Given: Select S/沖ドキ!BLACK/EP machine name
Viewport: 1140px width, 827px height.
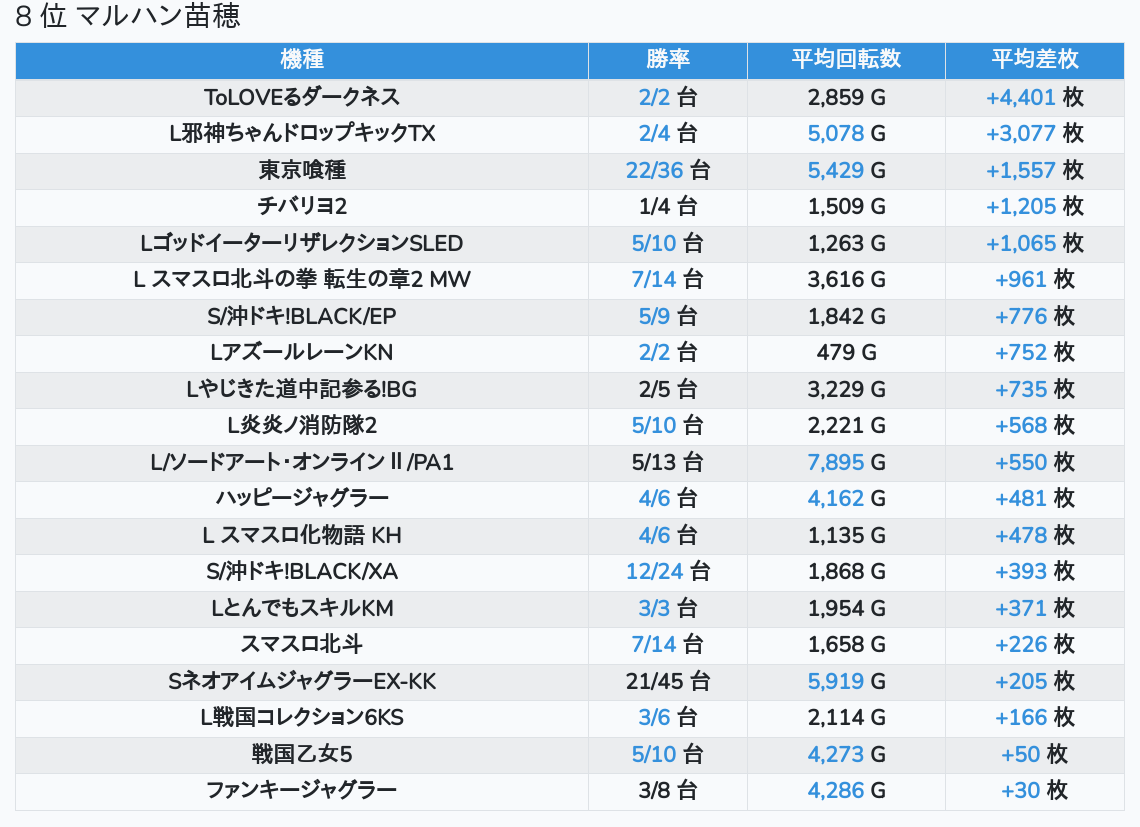Looking at the screenshot, I should pos(302,316).
